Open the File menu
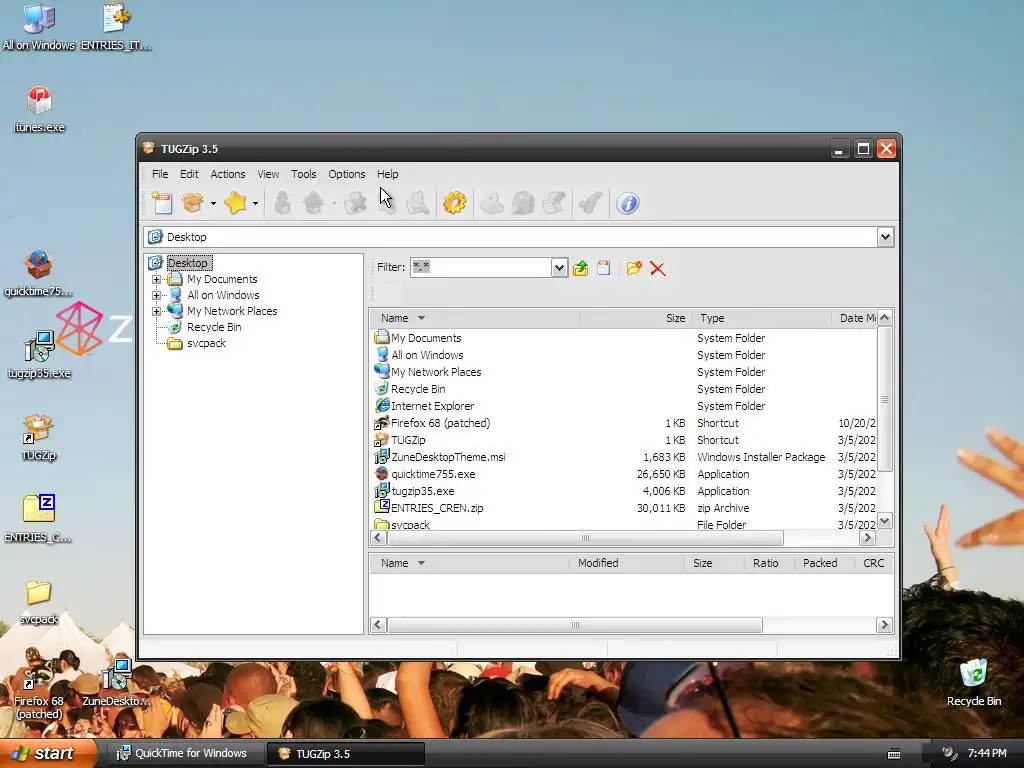The image size is (1024, 768). [x=160, y=174]
